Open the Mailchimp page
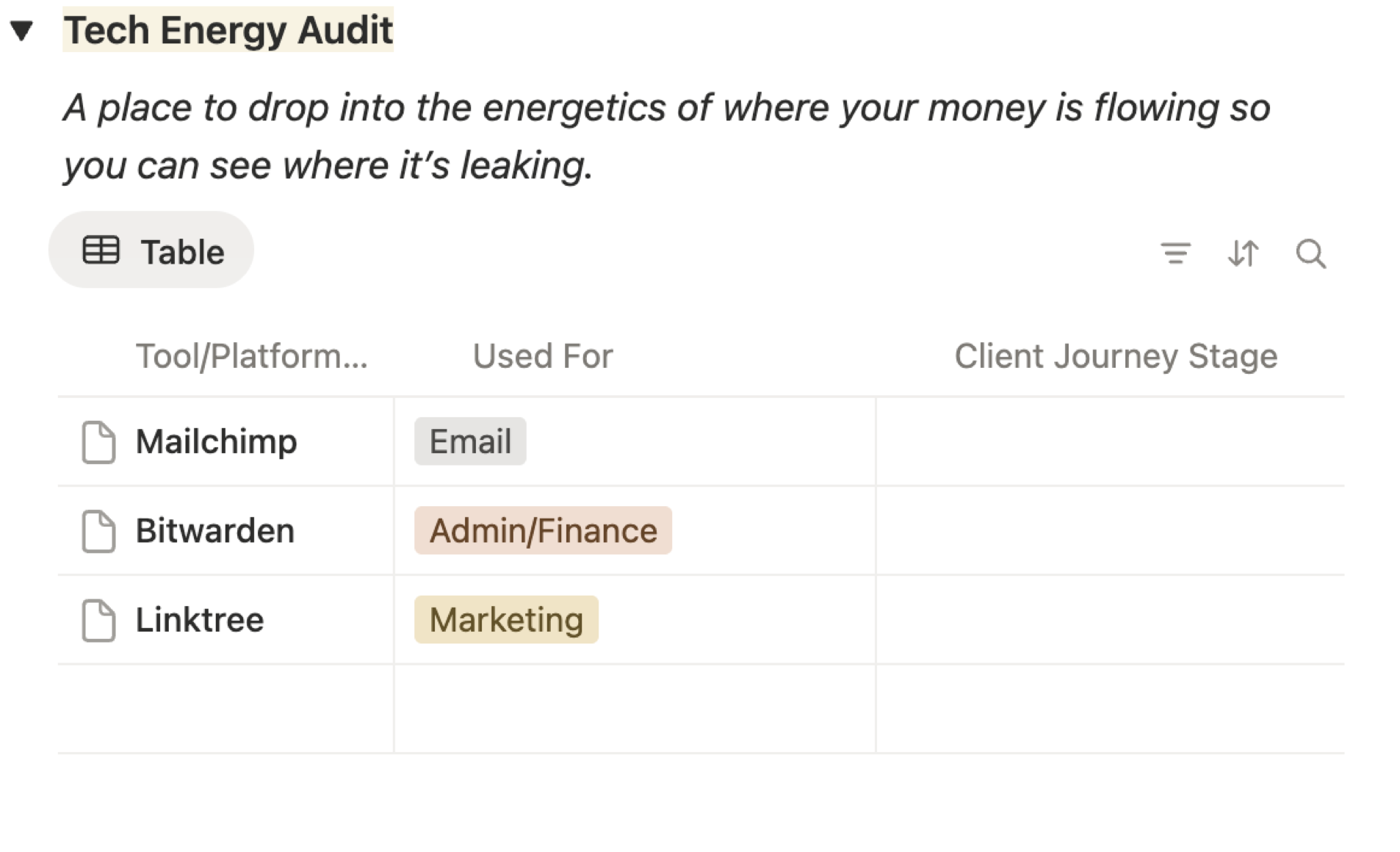Image resolution: width=1400 pixels, height=852 pixels. tap(216, 442)
